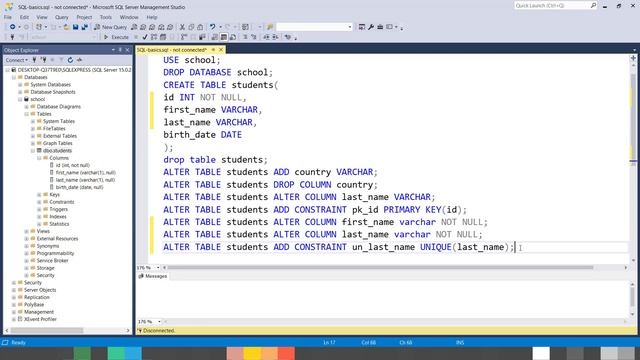Click the Comment out selected lines icon
Screen dimensions: 640x360
(245, 37)
